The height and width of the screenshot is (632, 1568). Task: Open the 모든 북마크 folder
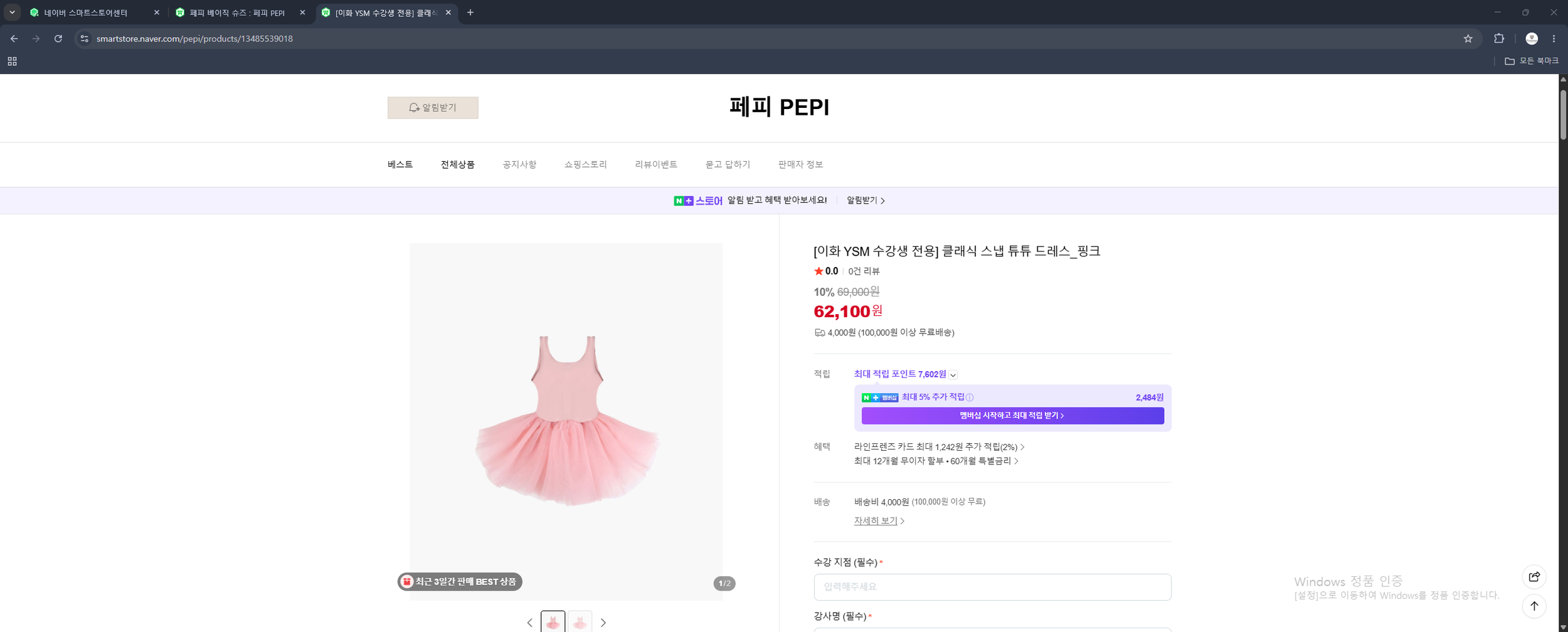coord(1532,61)
